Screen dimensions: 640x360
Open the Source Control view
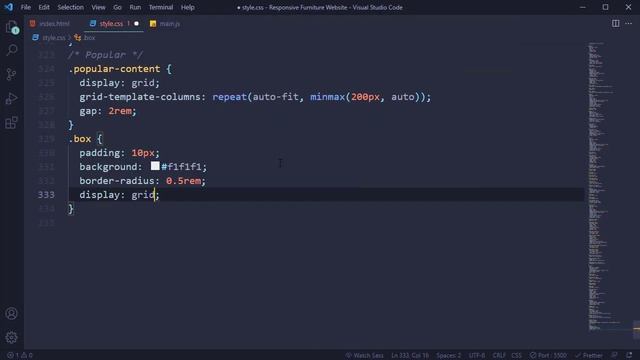click(x=12, y=74)
